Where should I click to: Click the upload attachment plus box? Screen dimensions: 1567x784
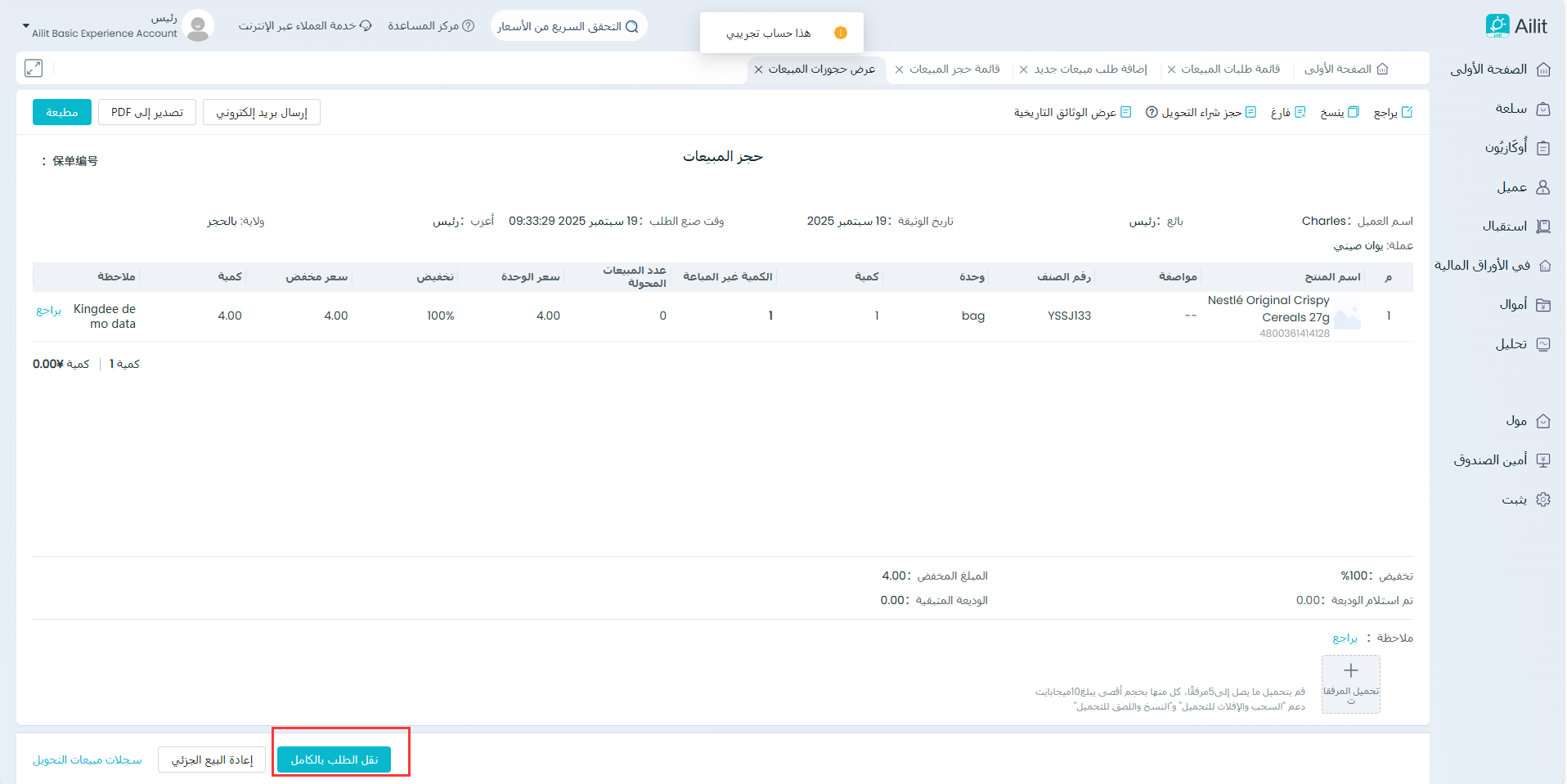[x=1350, y=683]
